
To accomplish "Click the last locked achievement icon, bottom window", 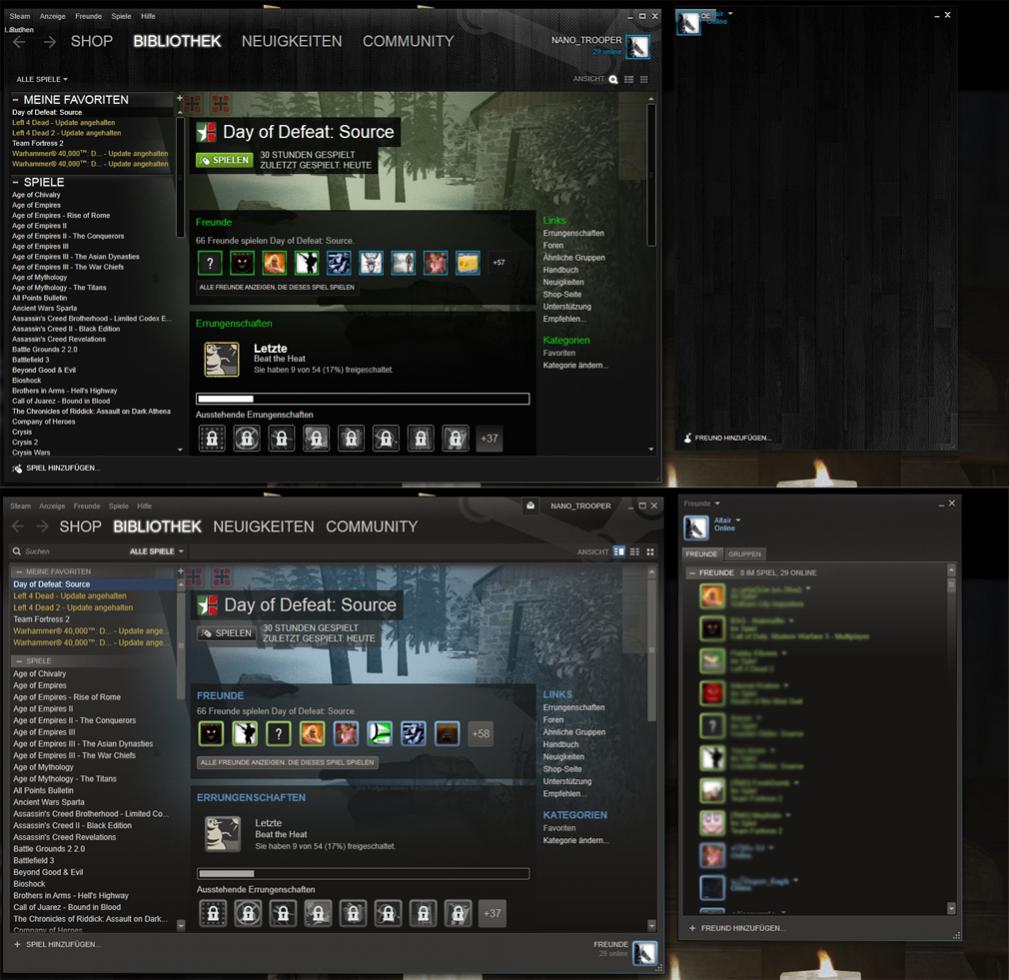I will (458, 913).
